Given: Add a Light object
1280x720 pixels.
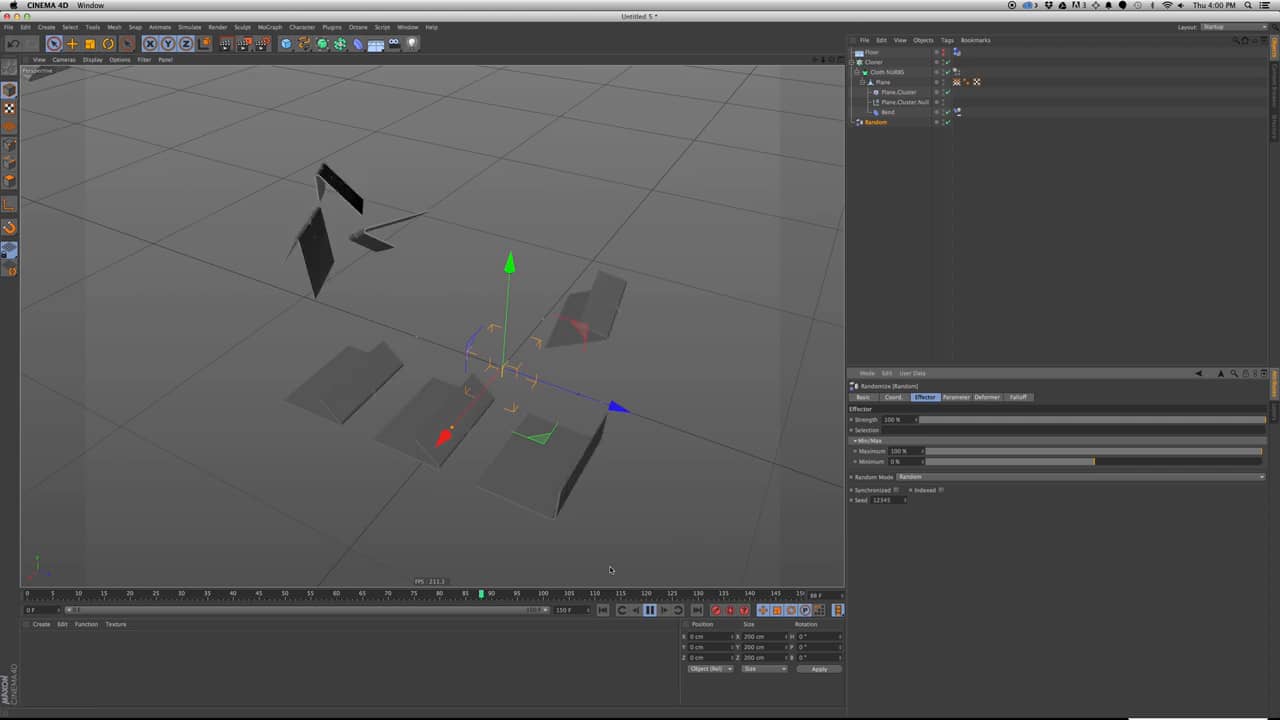Looking at the screenshot, I should 412,44.
